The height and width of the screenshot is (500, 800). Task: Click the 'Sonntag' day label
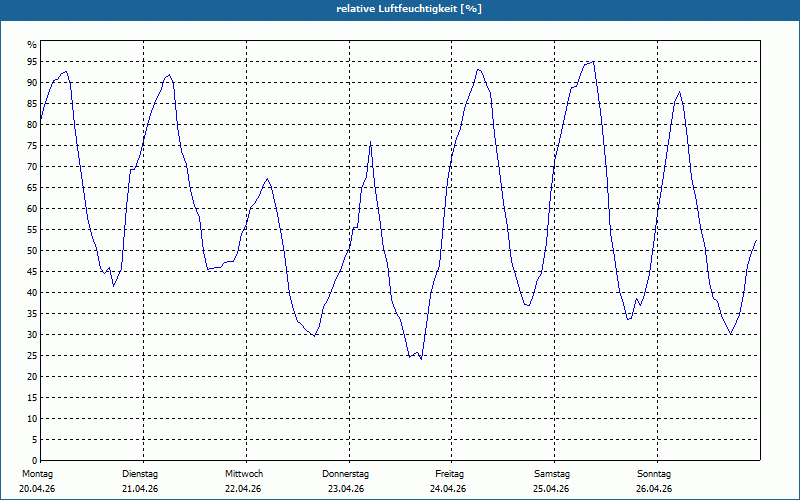(x=654, y=474)
